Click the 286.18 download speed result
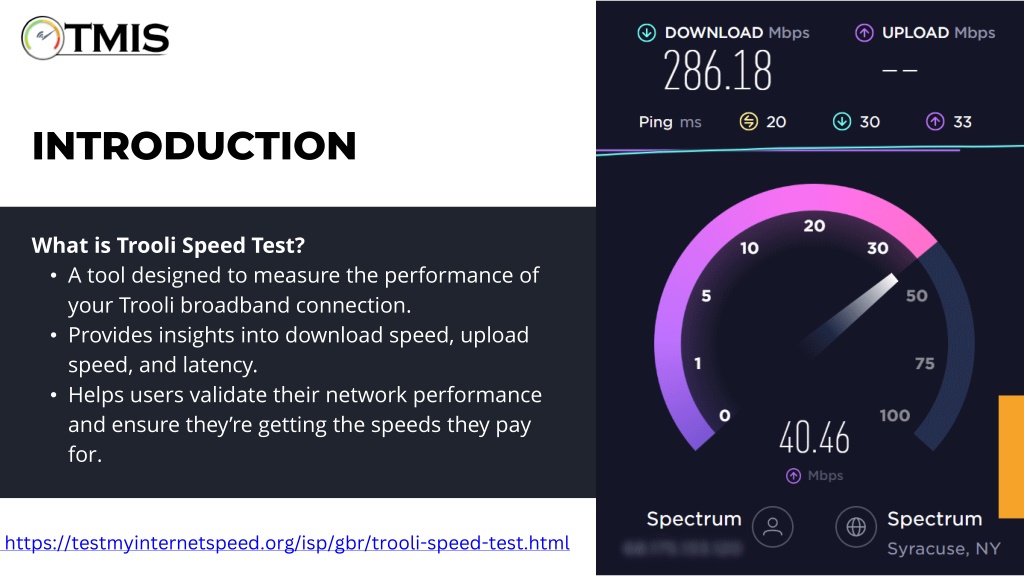The height and width of the screenshot is (576, 1024). tap(717, 71)
